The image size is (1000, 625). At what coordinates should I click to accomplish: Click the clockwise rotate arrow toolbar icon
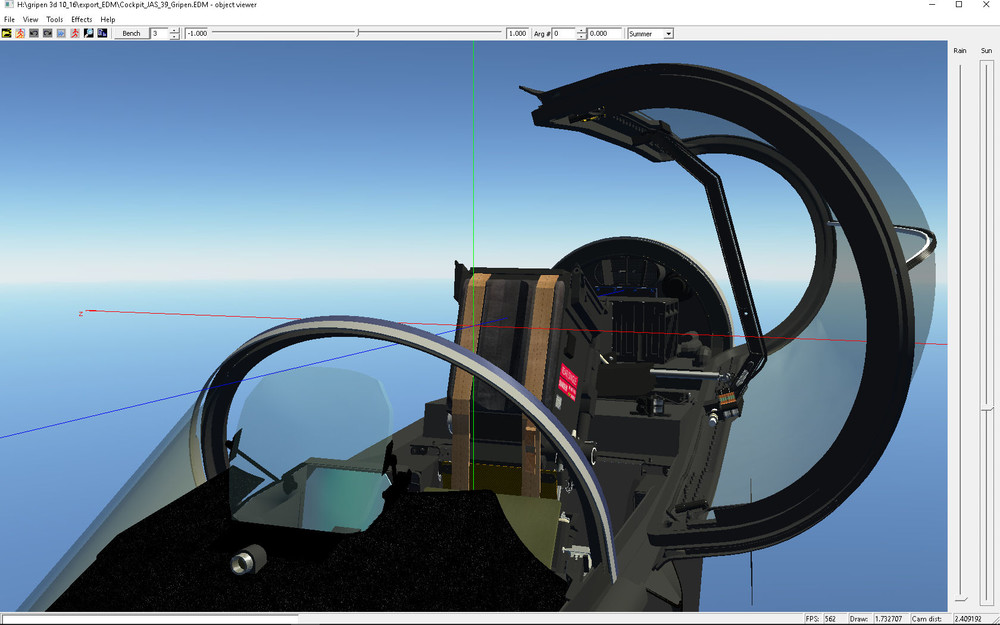[47, 33]
